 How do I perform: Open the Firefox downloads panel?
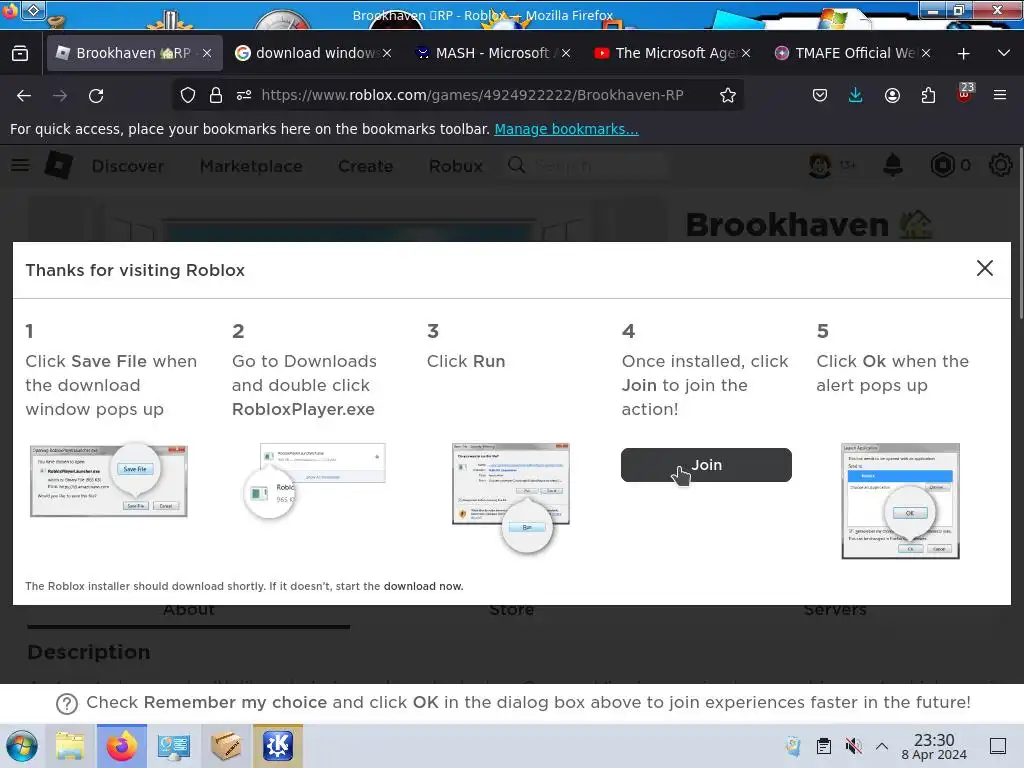856,95
